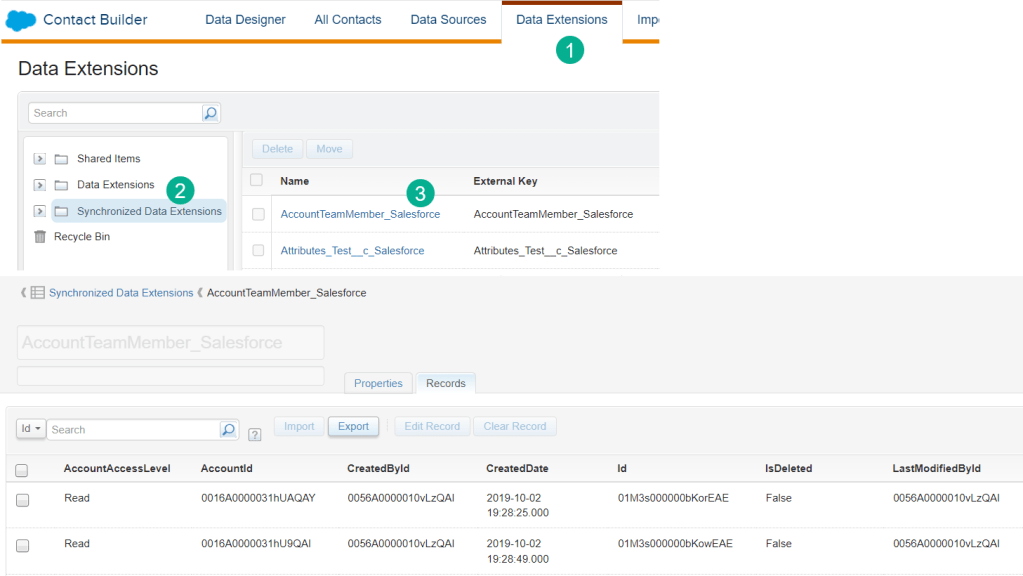Click the Shared Items folder icon
Viewport: 1023px width, 576px height.
61,159
